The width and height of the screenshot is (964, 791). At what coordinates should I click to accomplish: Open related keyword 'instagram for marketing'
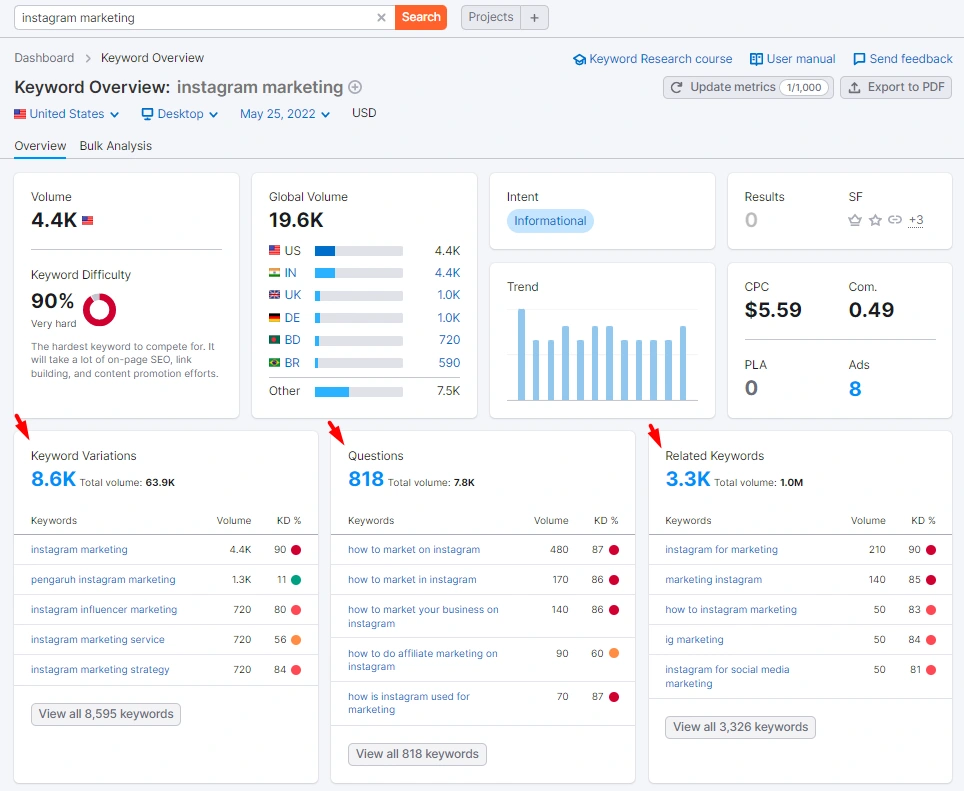tap(721, 549)
